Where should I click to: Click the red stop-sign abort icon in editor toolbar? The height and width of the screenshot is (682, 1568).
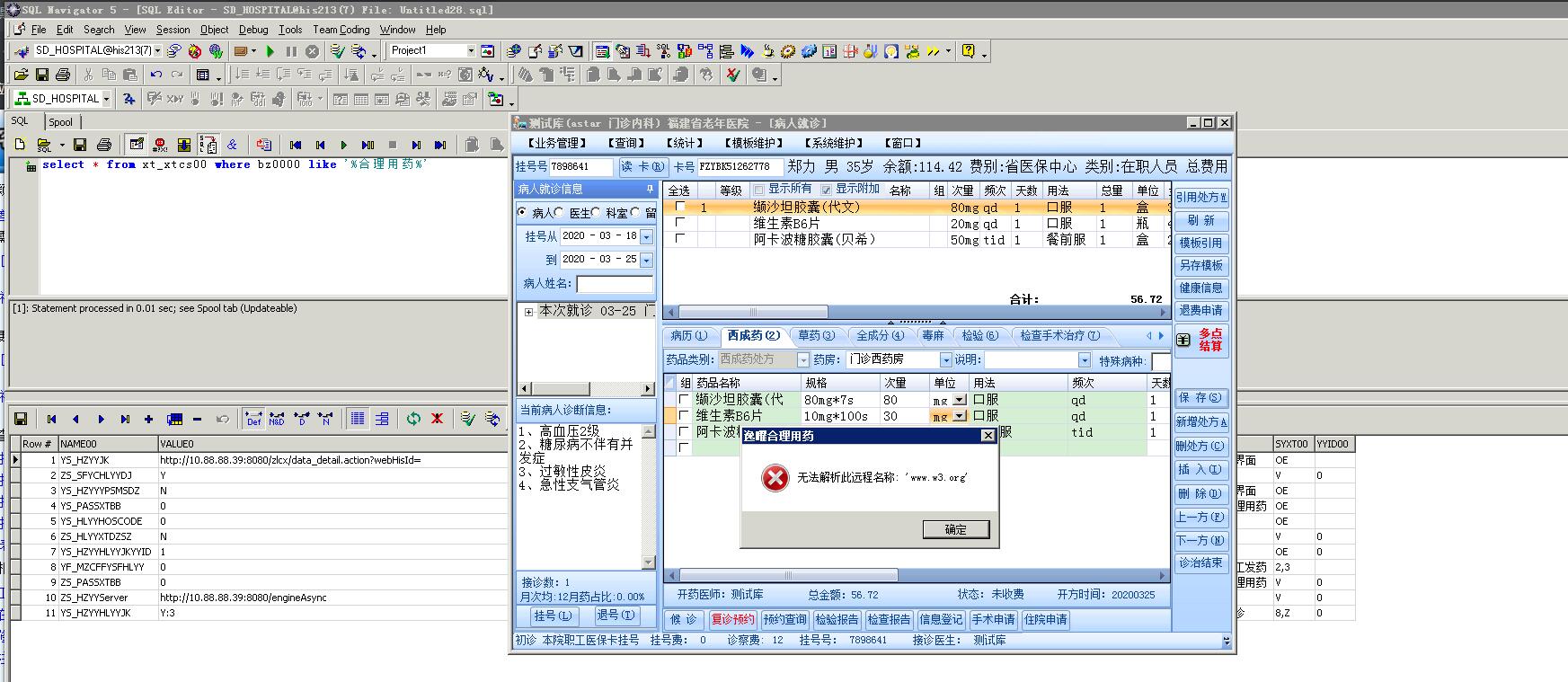[161, 144]
